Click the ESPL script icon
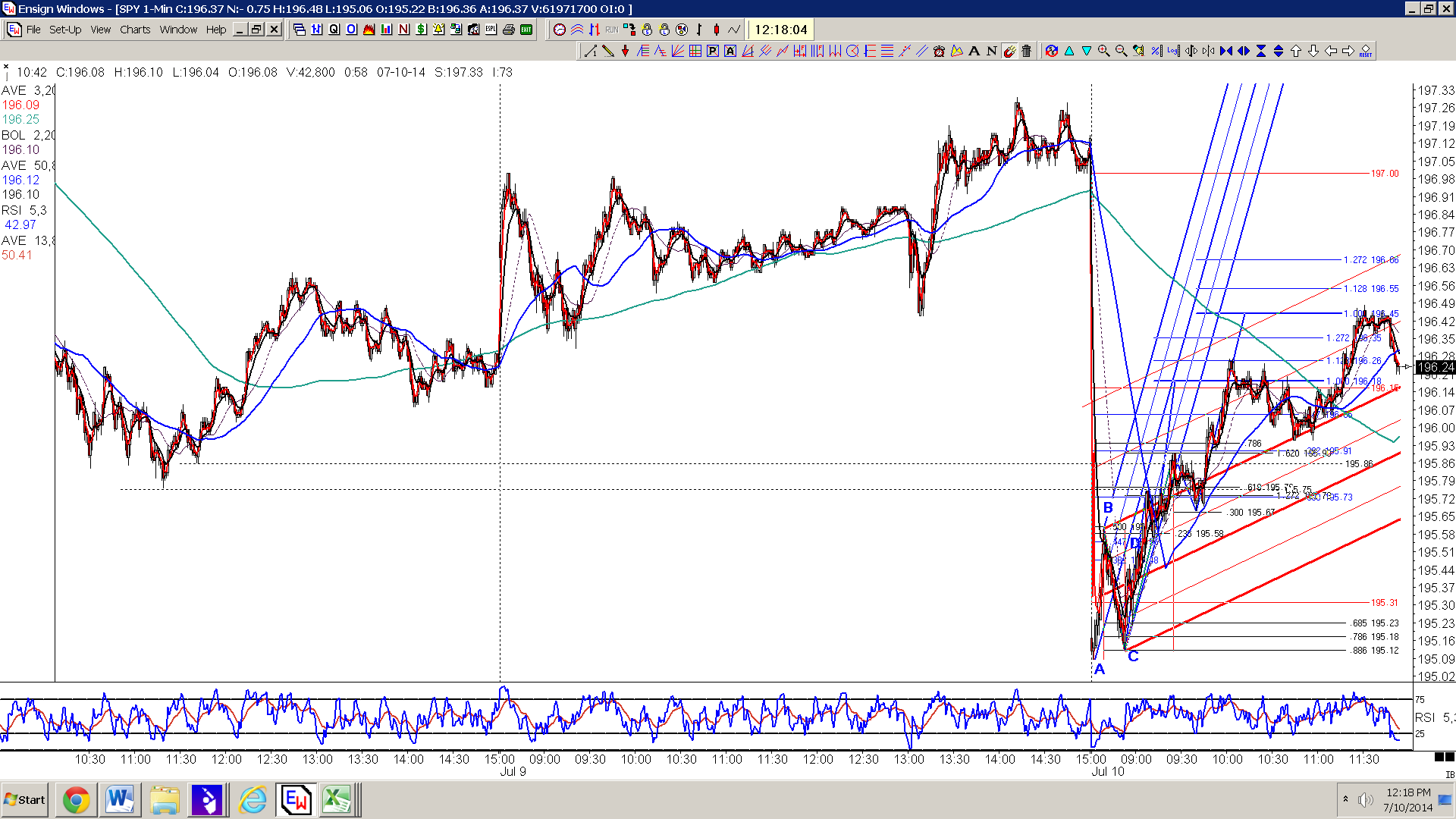 [x=491, y=30]
